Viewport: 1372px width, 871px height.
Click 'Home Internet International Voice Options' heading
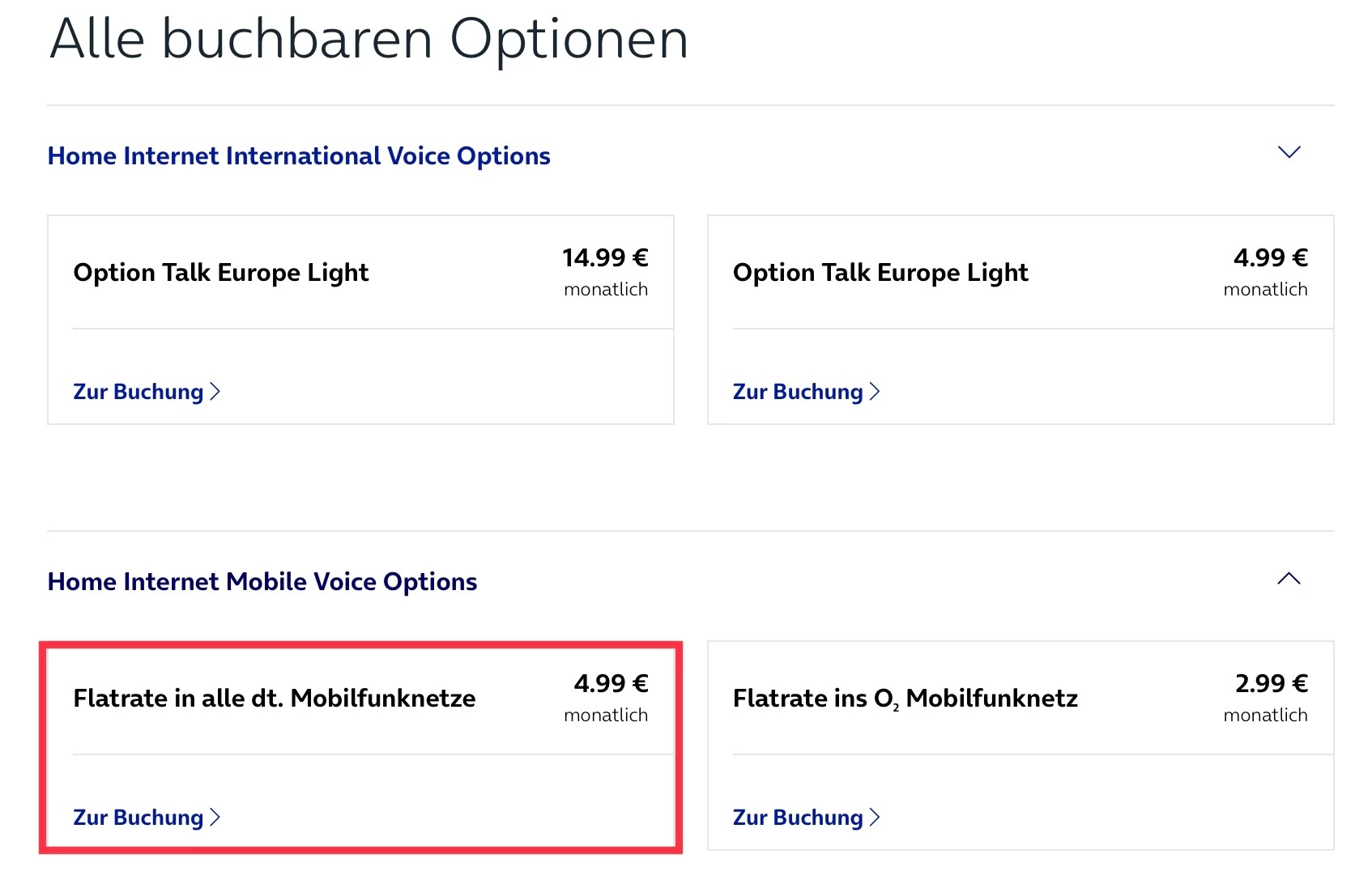tap(299, 155)
